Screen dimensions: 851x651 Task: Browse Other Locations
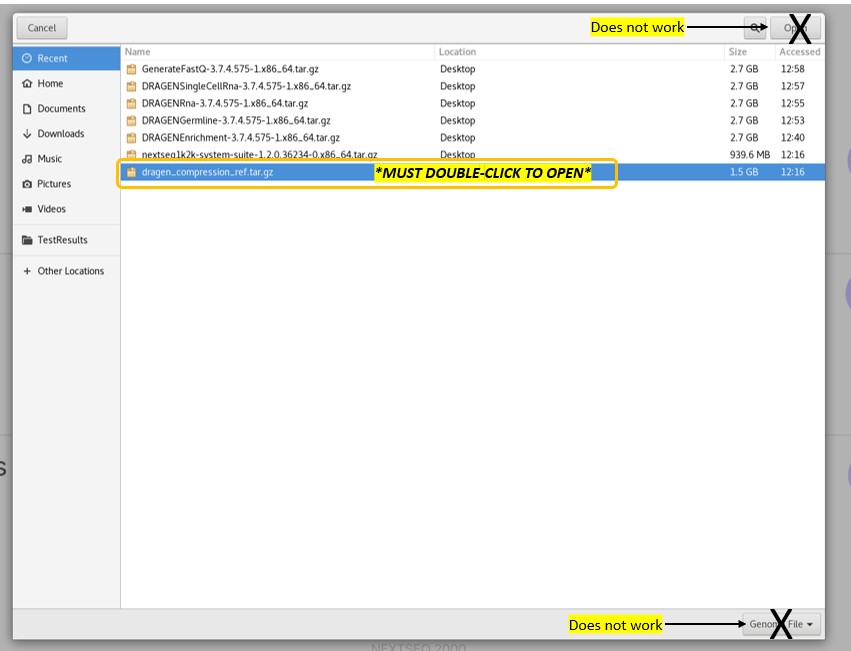tap(70, 271)
